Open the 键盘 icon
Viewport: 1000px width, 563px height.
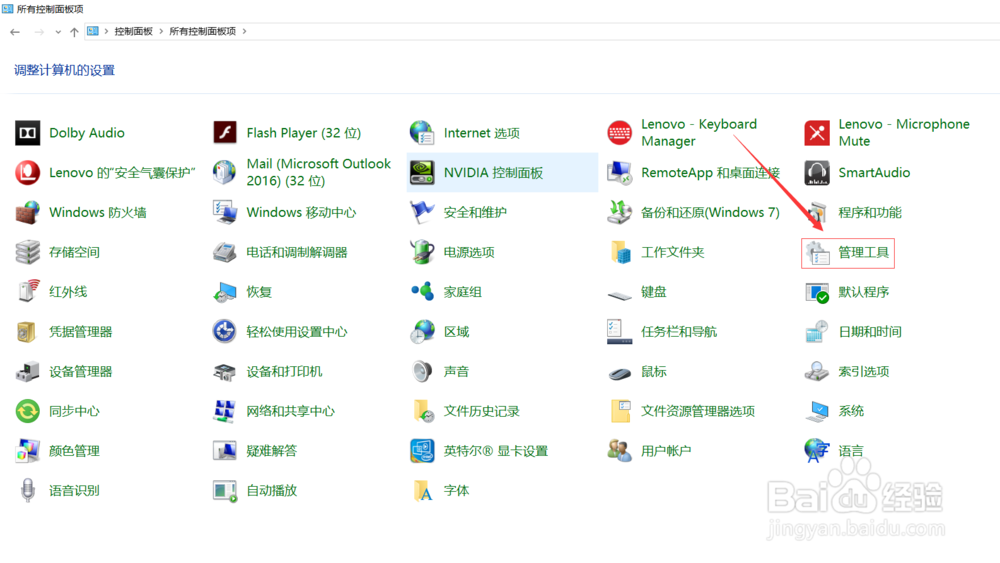[619, 295]
